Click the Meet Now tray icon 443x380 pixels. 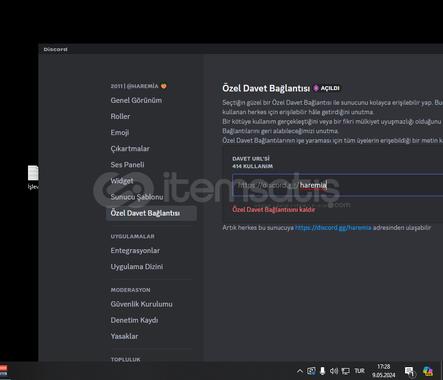(x=311, y=371)
